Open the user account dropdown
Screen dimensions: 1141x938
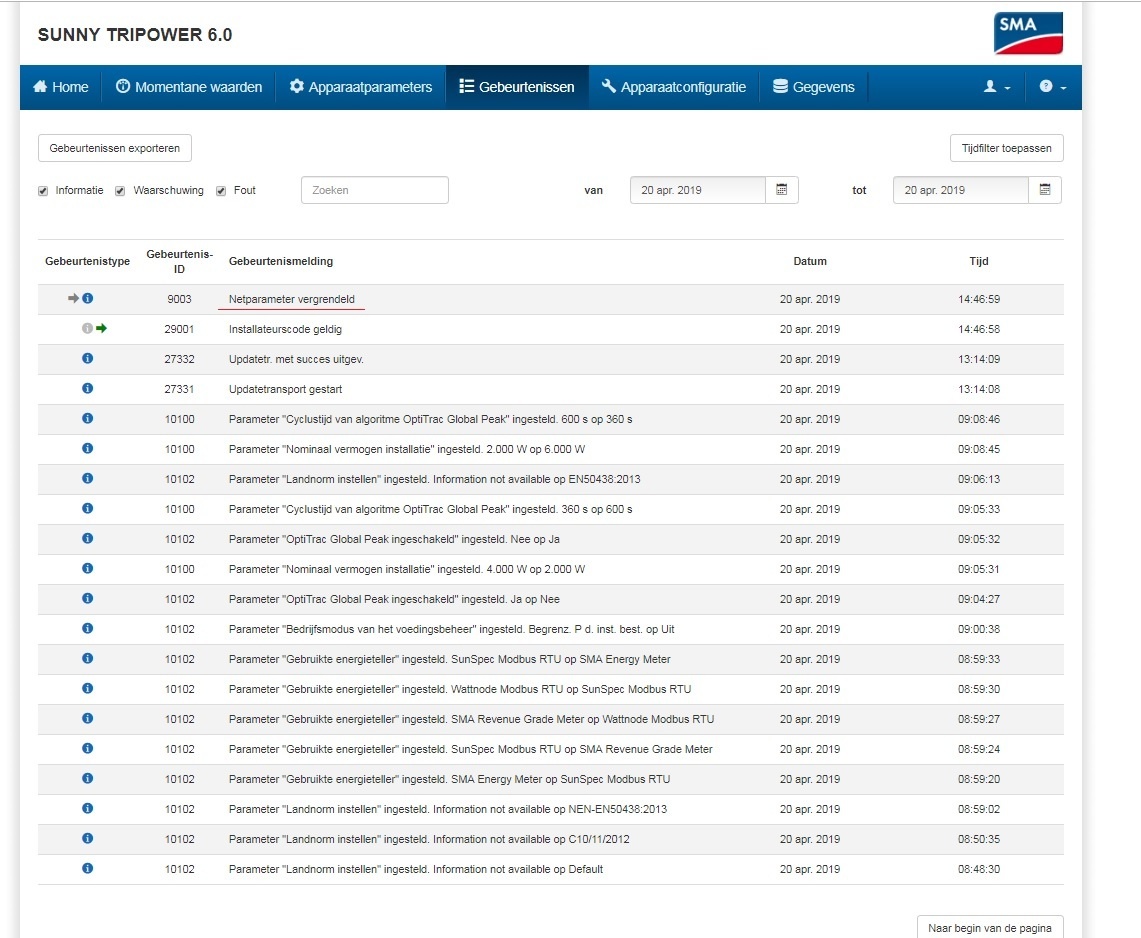point(997,87)
